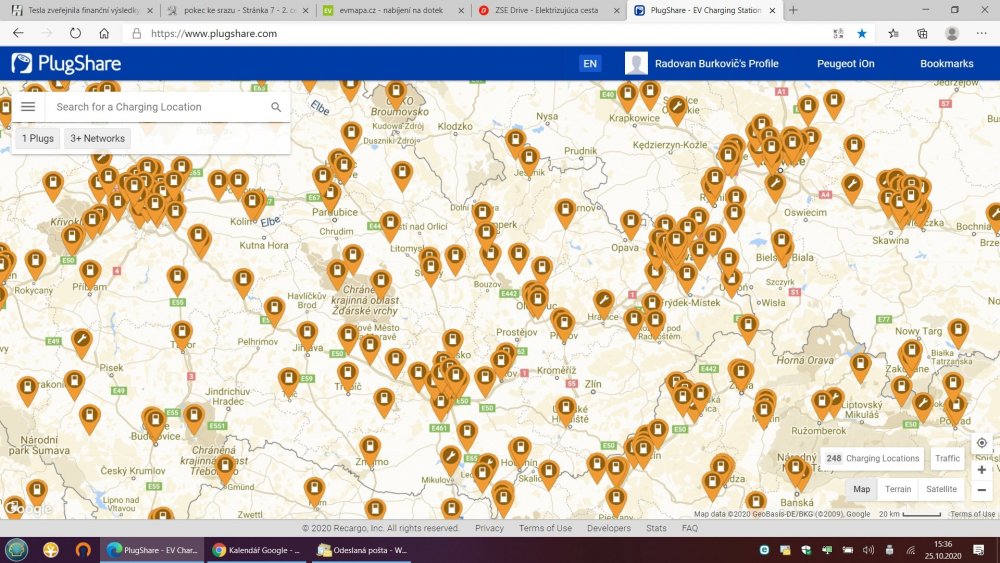Click the search magnifier icon
The height and width of the screenshot is (563, 1000).
pyautogui.click(x=276, y=107)
